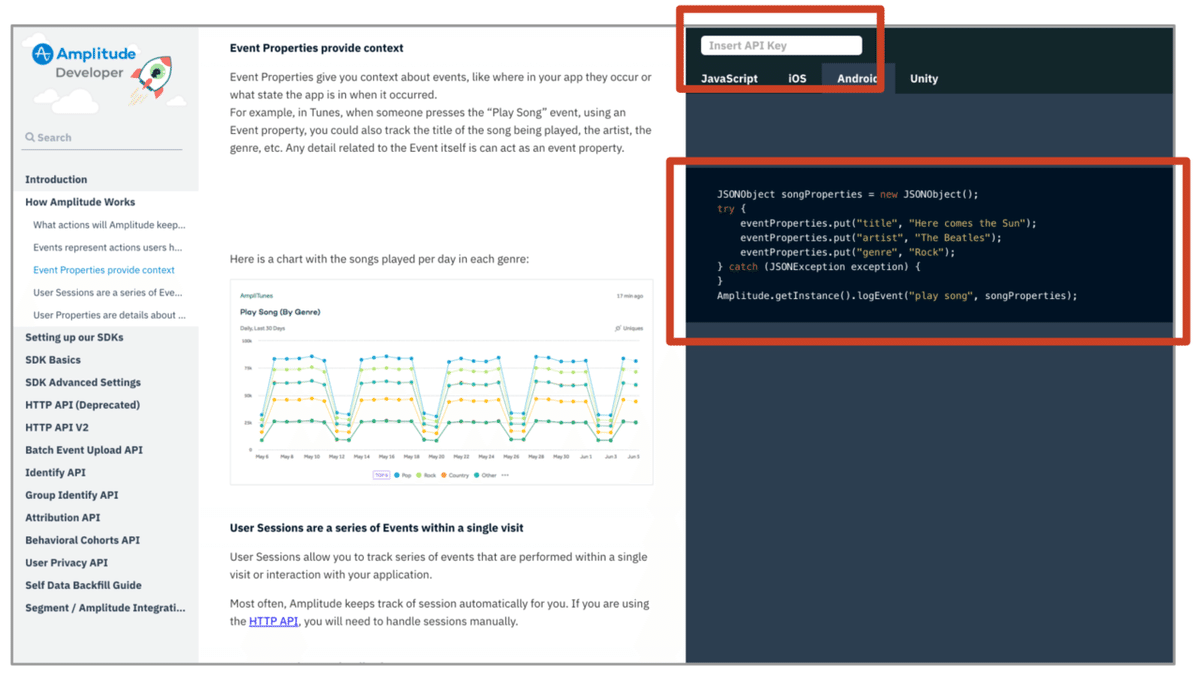Collapse the How Amplitude Works section
This screenshot has height=676, width=1200.
click(x=80, y=202)
